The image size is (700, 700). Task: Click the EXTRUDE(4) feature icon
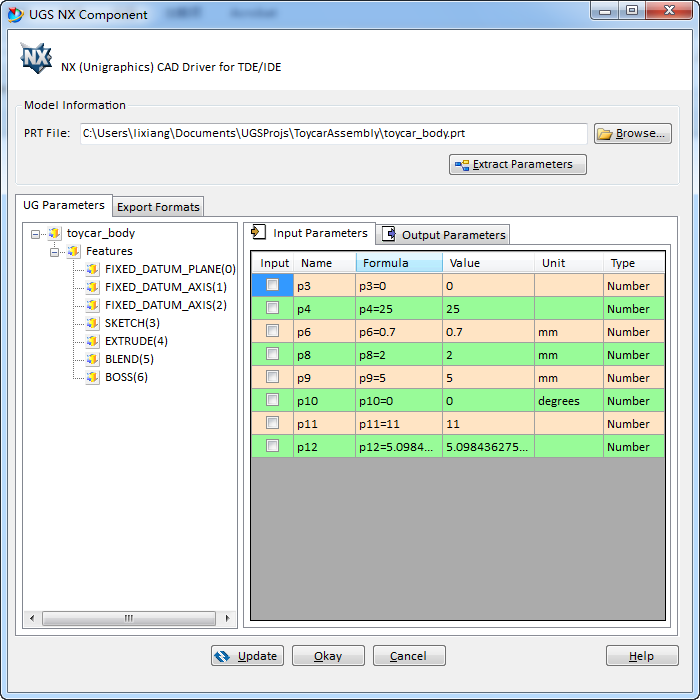92,341
